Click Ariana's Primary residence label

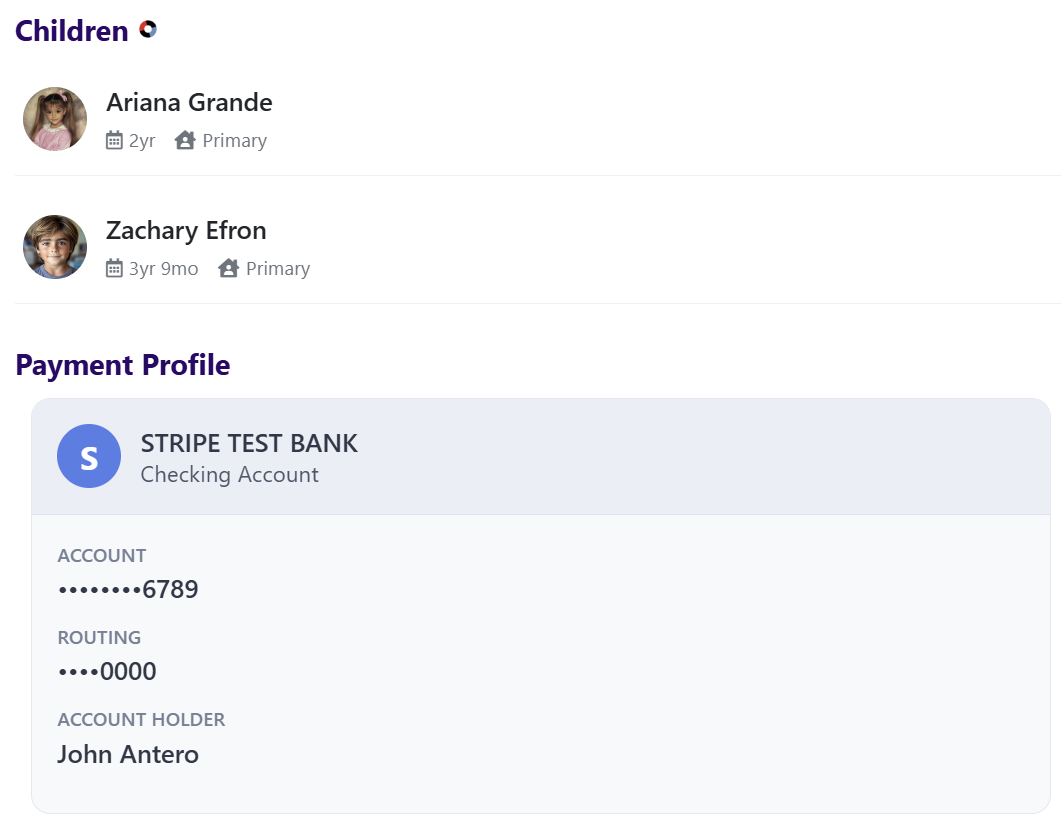pyautogui.click(x=235, y=141)
